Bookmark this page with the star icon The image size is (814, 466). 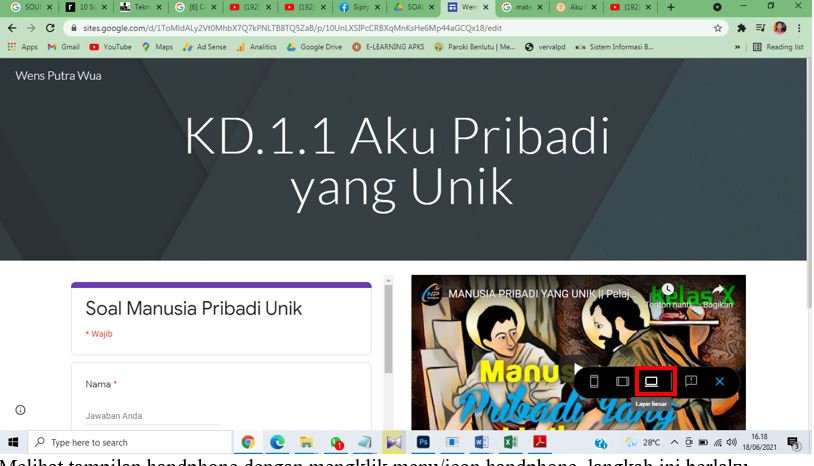(718, 28)
